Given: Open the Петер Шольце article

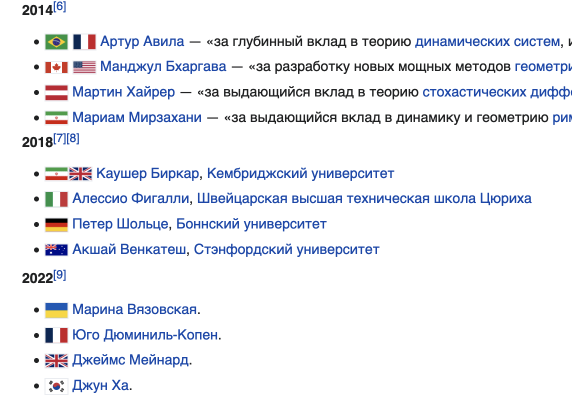Looking at the screenshot, I should click(120, 224).
